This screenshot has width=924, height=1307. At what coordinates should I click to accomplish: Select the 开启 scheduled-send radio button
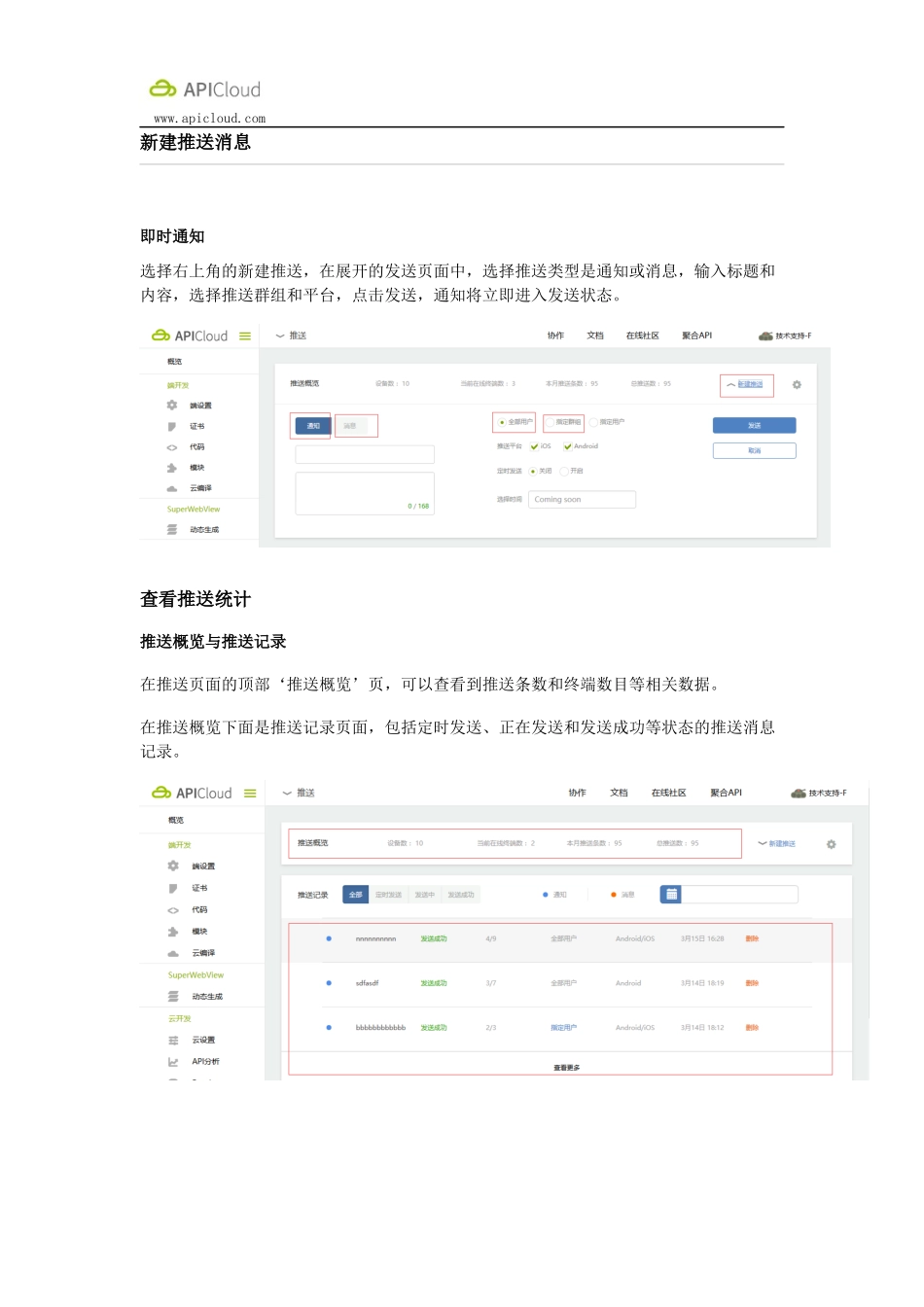pyautogui.click(x=564, y=472)
